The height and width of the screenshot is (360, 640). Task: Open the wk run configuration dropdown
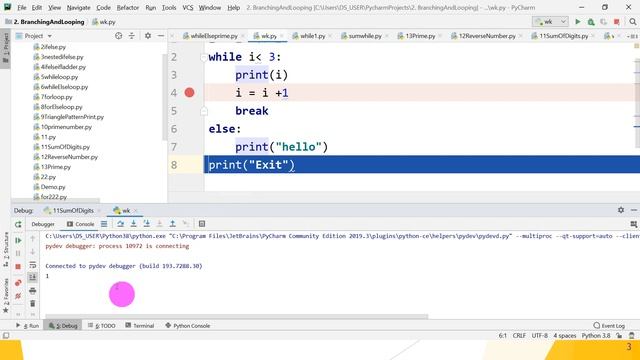551,22
